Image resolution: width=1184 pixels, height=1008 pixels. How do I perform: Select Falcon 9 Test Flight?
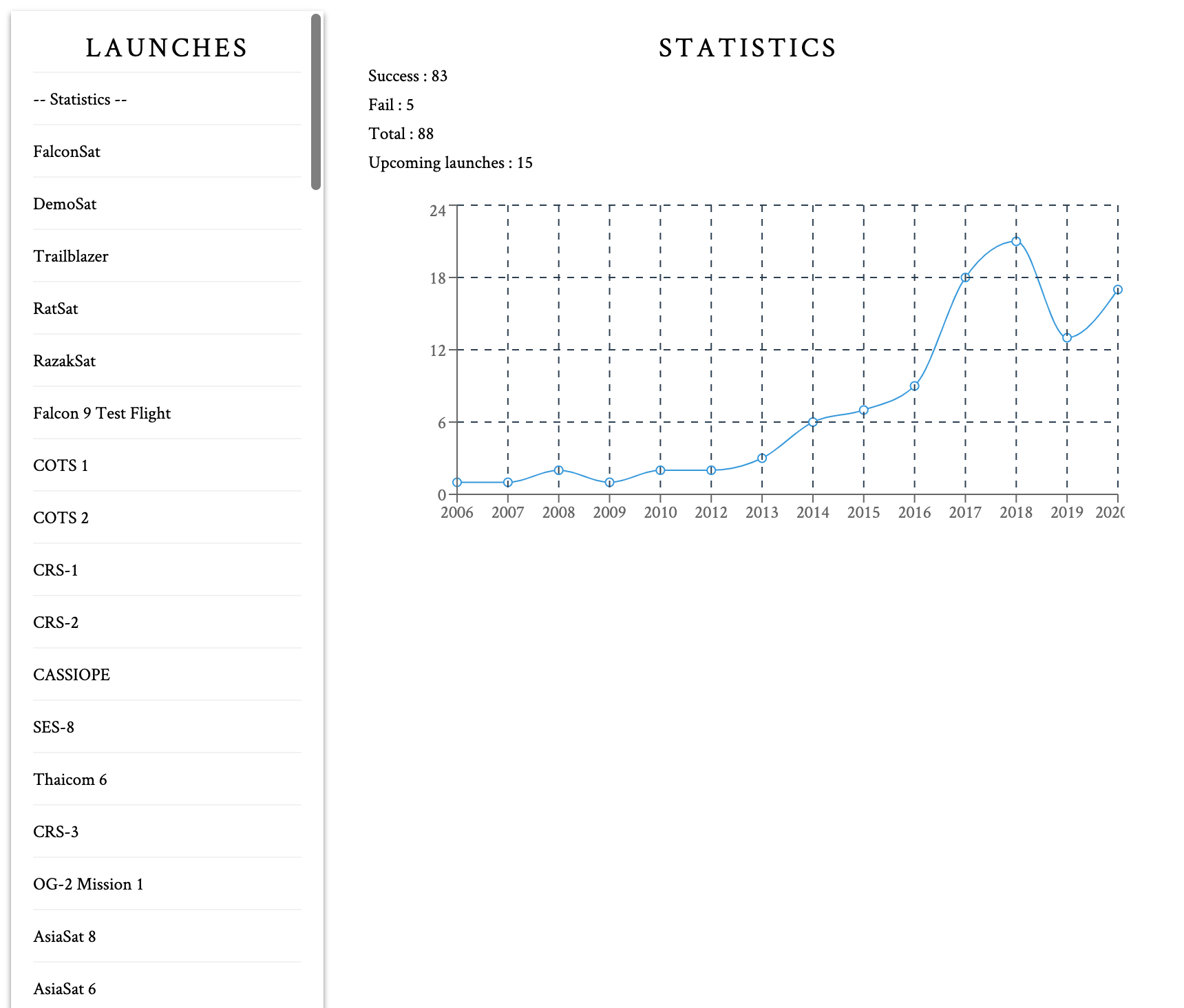click(x=167, y=413)
